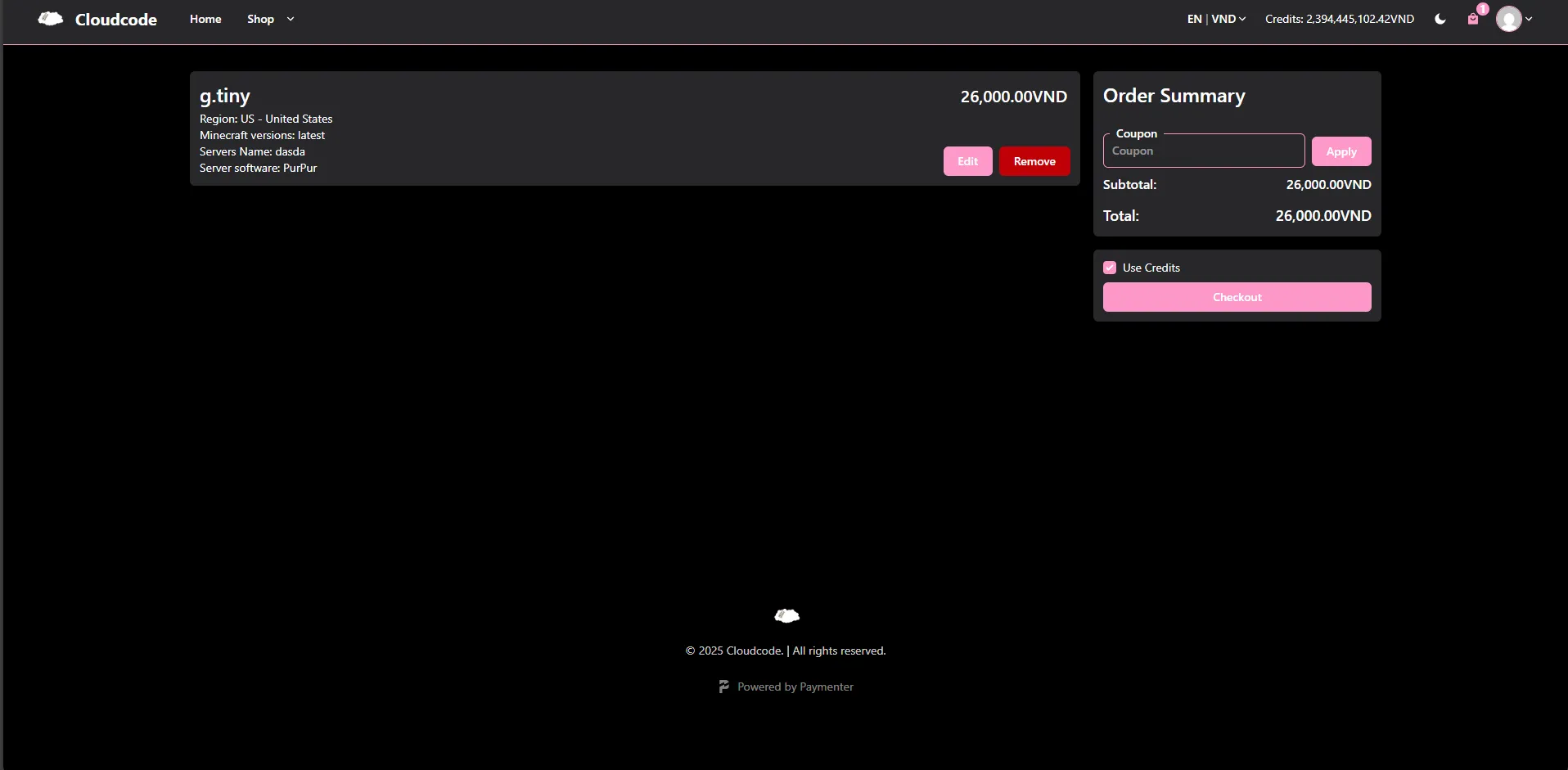
Task: Open the shopping cart bag icon
Action: [x=1473, y=20]
